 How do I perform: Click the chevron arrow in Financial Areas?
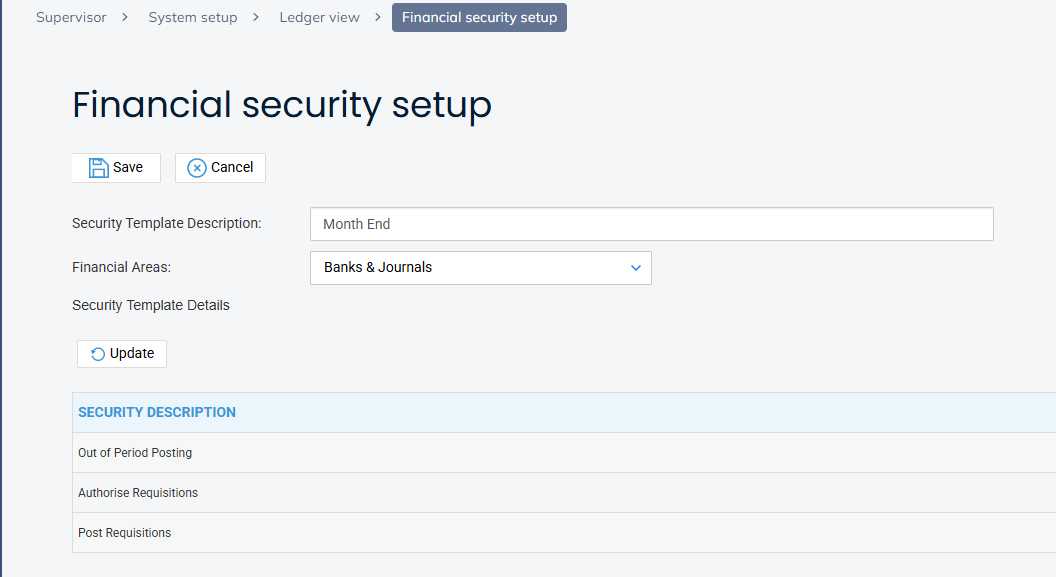[x=635, y=268]
